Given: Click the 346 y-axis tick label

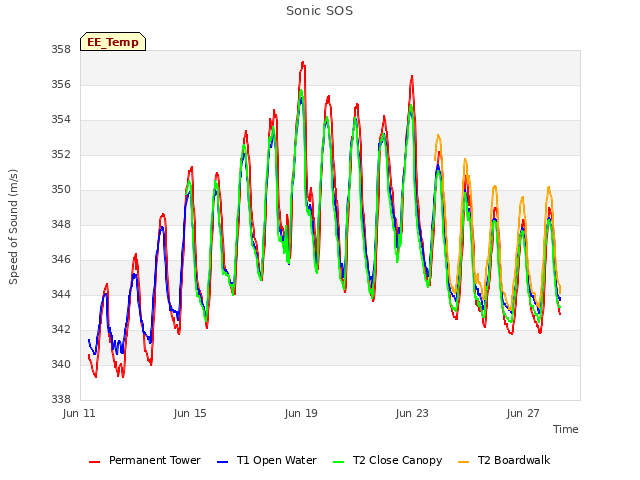Looking at the screenshot, I should click(x=61, y=260).
